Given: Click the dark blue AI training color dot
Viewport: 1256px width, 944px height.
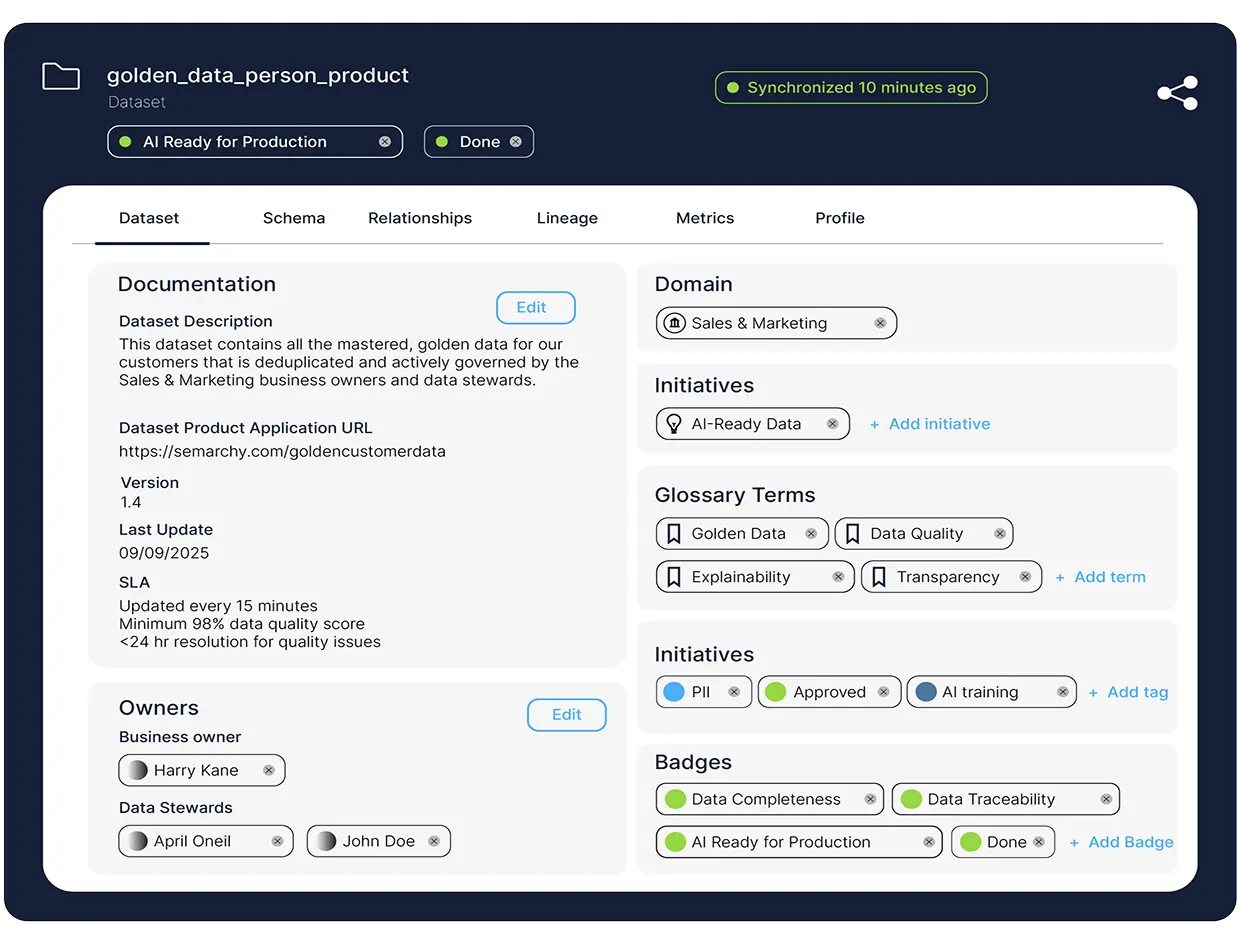Looking at the screenshot, I should click(926, 692).
